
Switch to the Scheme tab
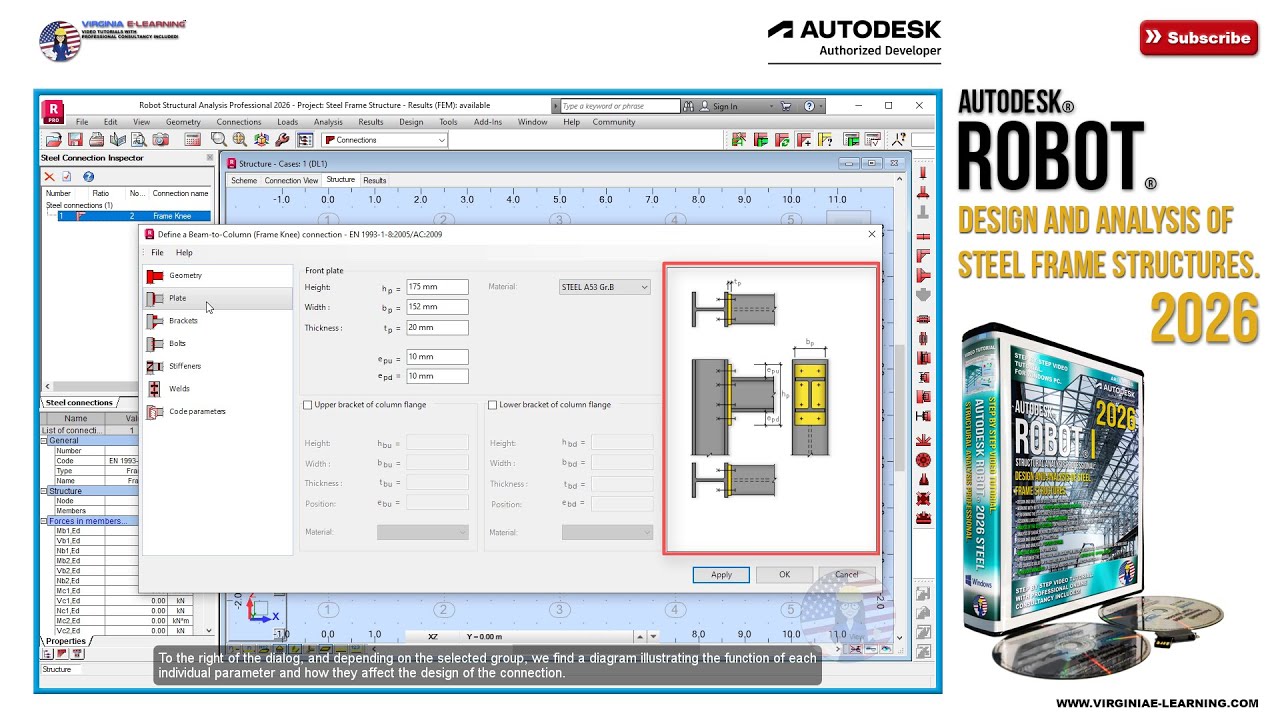244,181
